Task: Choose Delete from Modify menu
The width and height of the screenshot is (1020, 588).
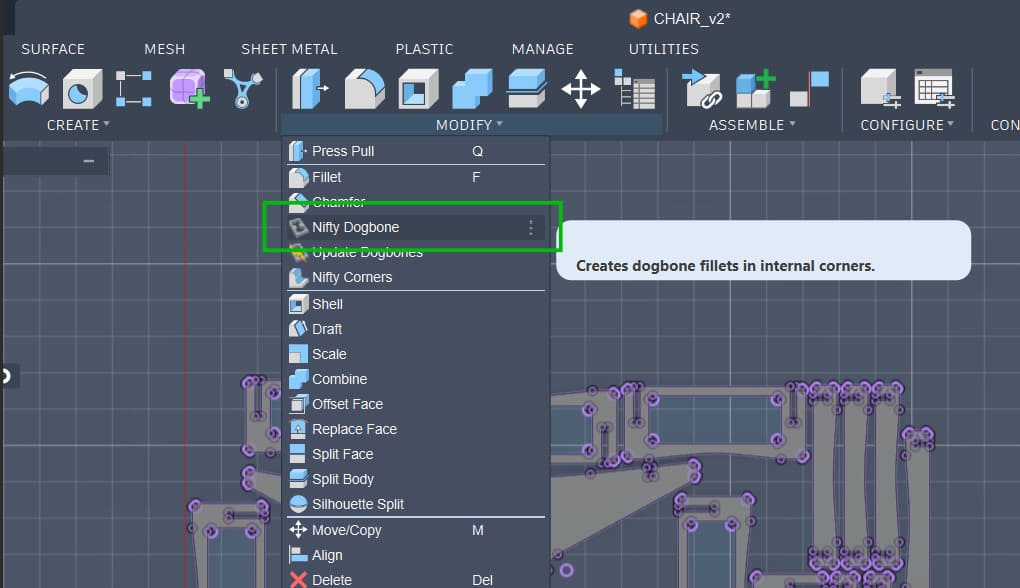Action: tap(416, 580)
